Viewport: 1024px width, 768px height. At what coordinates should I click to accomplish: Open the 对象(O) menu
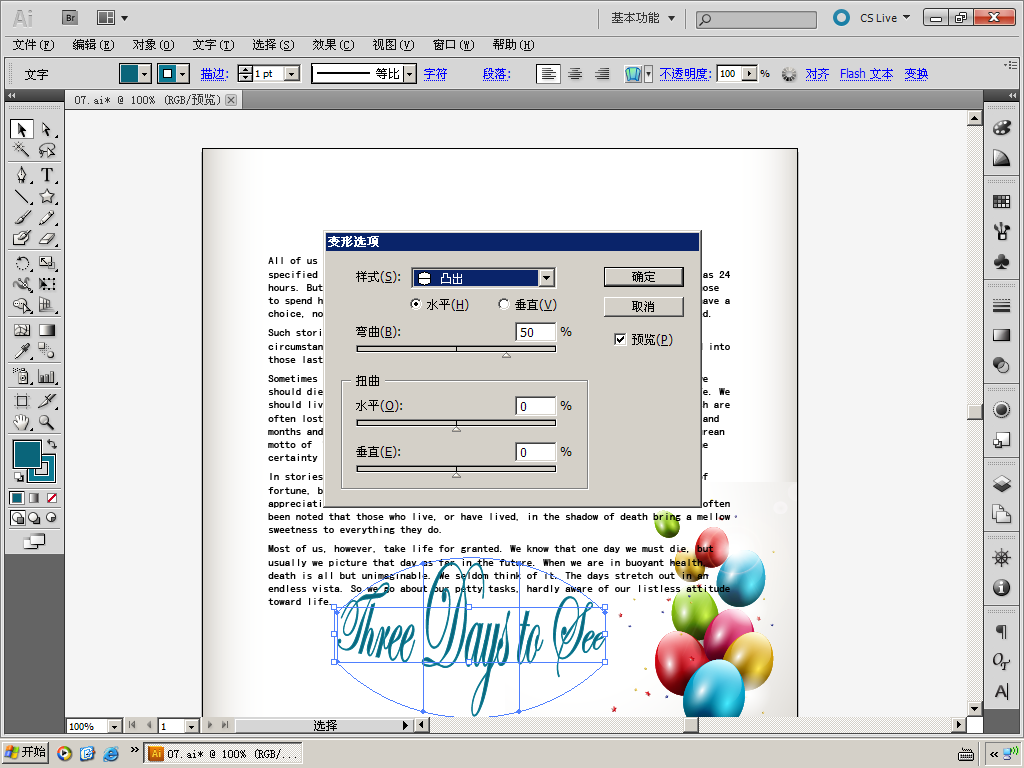click(x=153, y=44)
